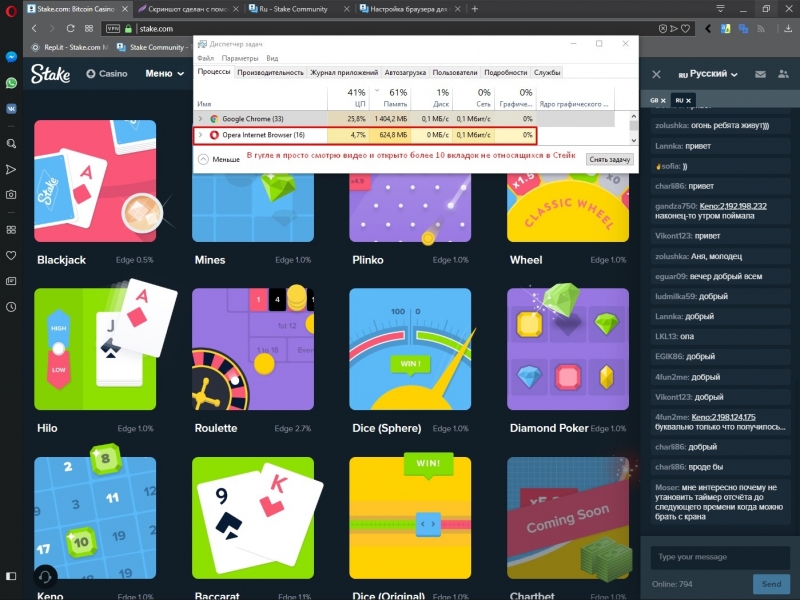The image size is (800, 600).
Task: Open the Русский language dropdown
Action: point(708,74)
